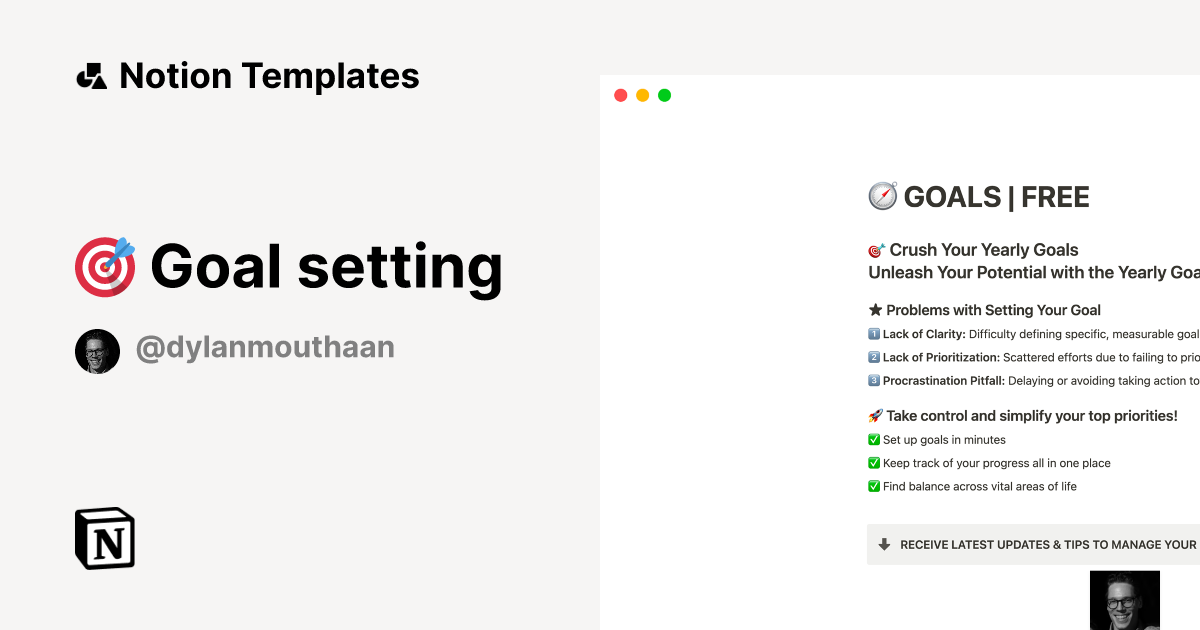Toggle the checkmark on Find balance across vital areas
The width and height of the screenshot is (1200, 630).
872,486
